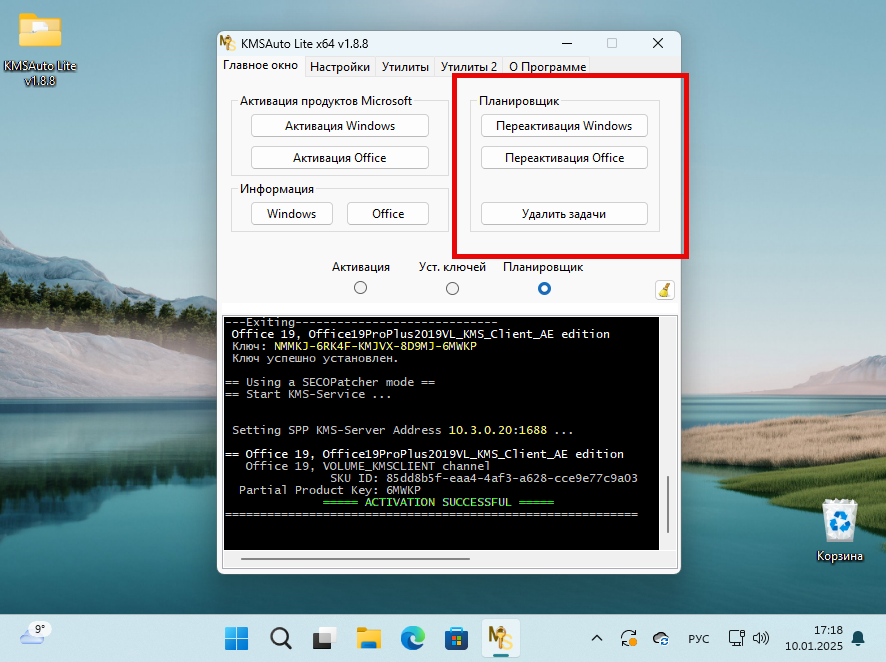Expand hidden system tray icons chevron
Image resolution: width=886 pixels, height=662 pixels.
tap(597, 638)
